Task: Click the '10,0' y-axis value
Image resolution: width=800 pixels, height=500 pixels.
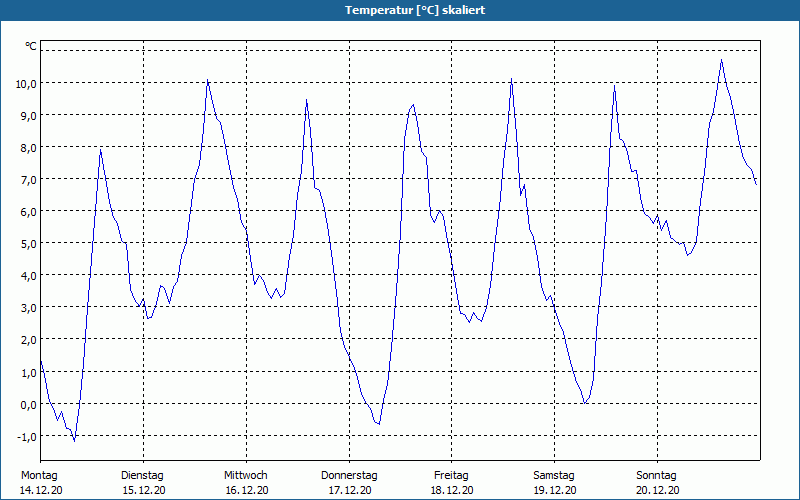Action: 26,84
